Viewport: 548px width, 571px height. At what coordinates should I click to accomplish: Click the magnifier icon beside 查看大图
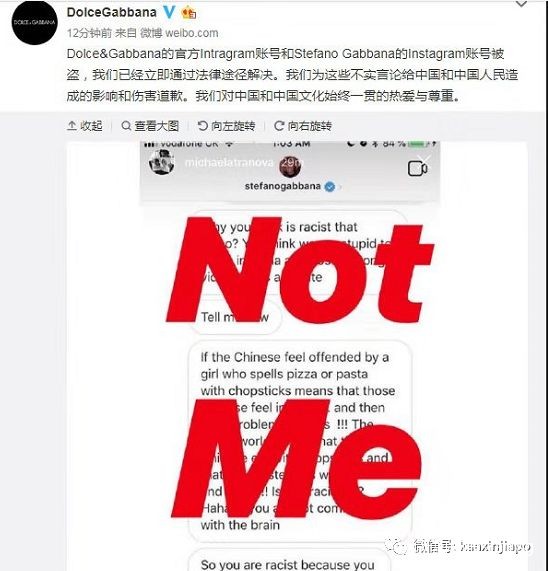126,126
